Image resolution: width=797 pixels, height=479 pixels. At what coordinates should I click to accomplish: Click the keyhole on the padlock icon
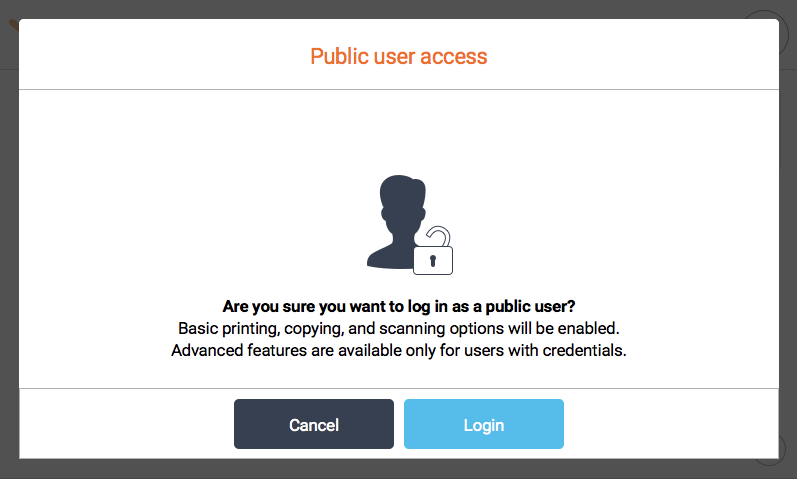(x=433, y=260)
